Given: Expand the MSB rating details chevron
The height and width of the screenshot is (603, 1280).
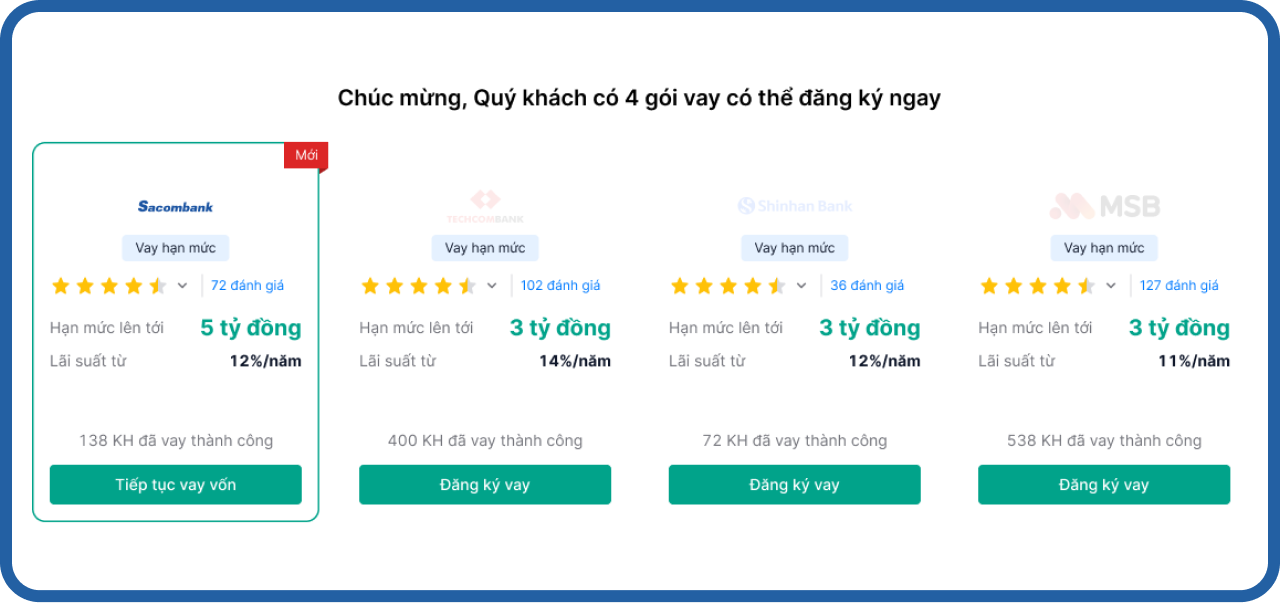Looking at the screenshot, I should click(x=1110, y=285).
